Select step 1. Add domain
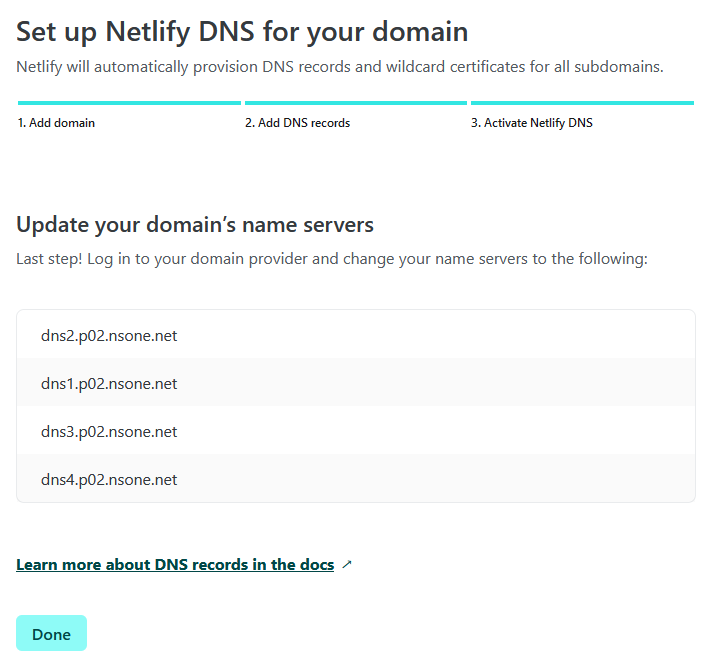The image size is (709, 670). (56, 123)
